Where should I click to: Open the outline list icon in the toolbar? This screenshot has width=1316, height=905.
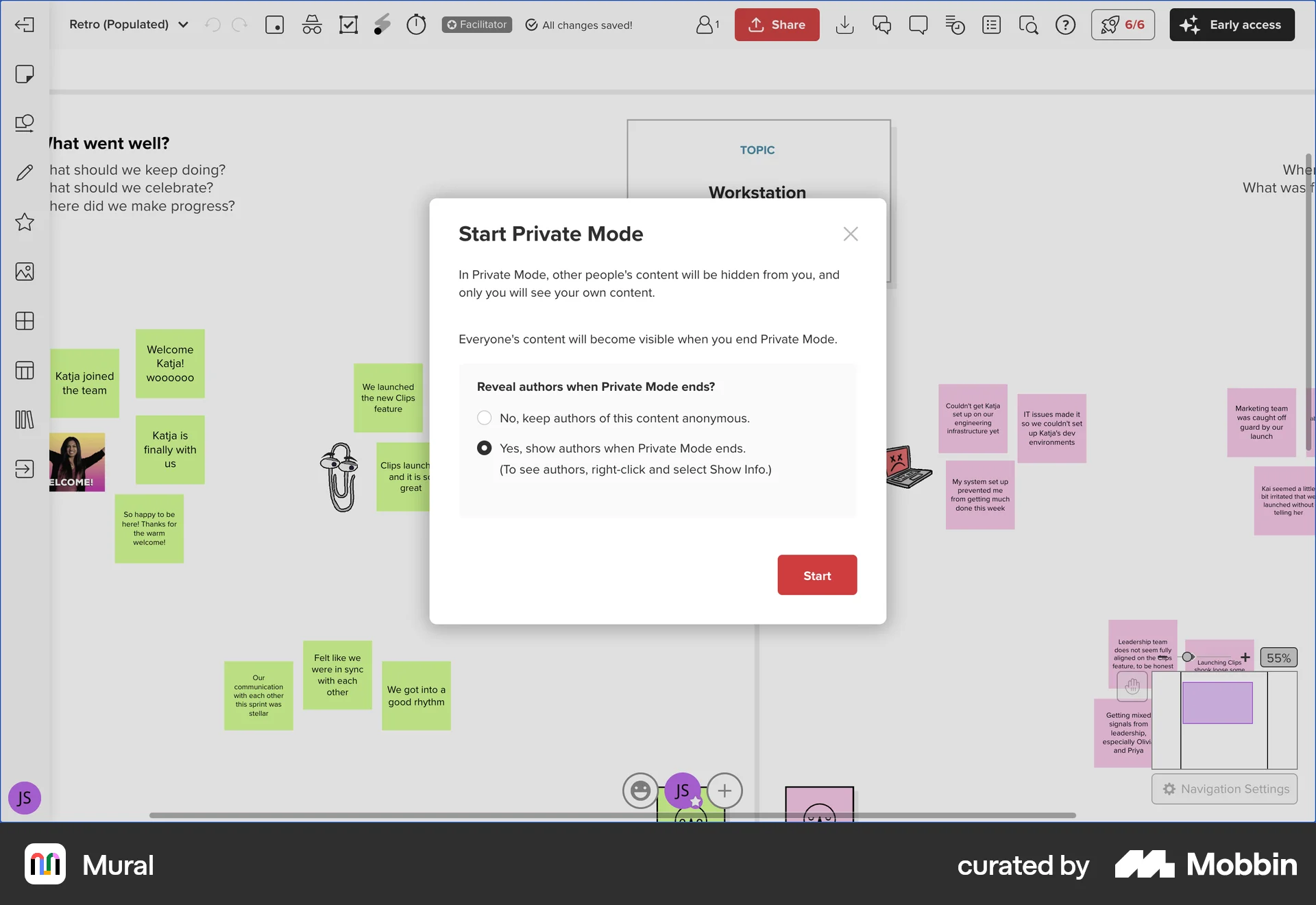(x=991, y=25)
